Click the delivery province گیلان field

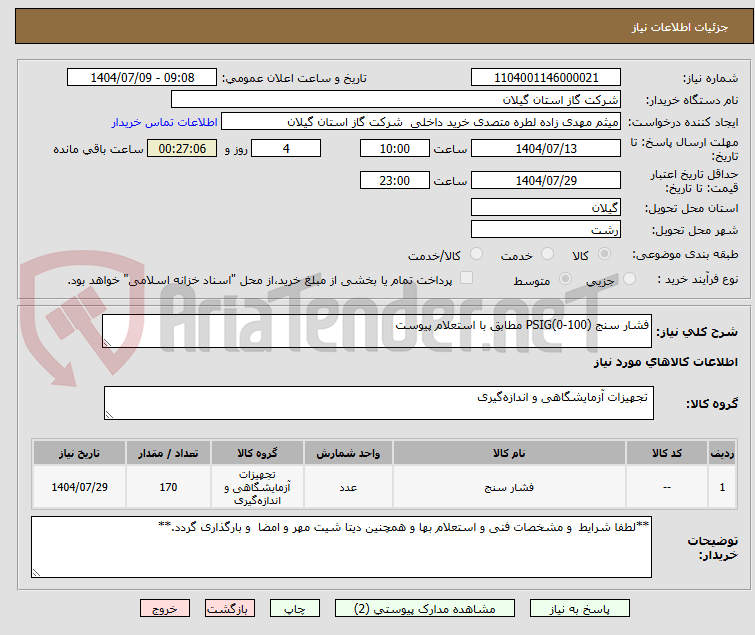(x=546, y=207)
